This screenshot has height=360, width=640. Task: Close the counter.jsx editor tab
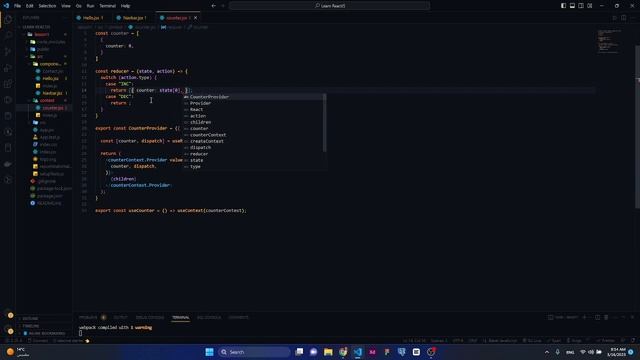tap(196, 18)
